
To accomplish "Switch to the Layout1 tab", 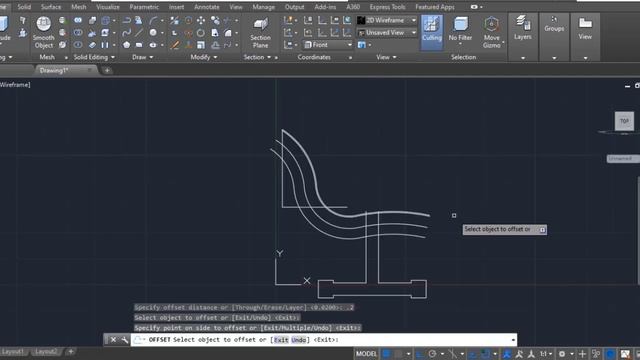I will [x=13, y=351].
